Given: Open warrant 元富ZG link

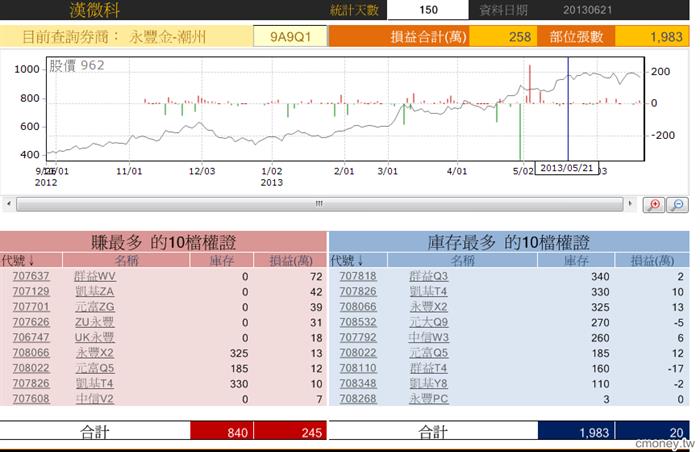Looking at the screenshot, I should (95, 307).
